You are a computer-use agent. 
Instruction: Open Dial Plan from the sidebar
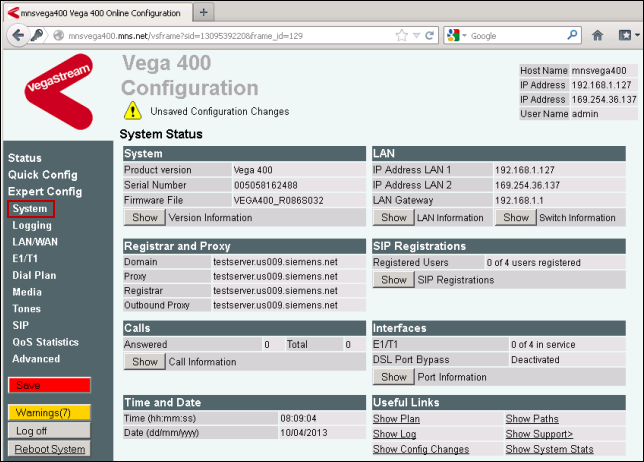[x=34, y=274]
